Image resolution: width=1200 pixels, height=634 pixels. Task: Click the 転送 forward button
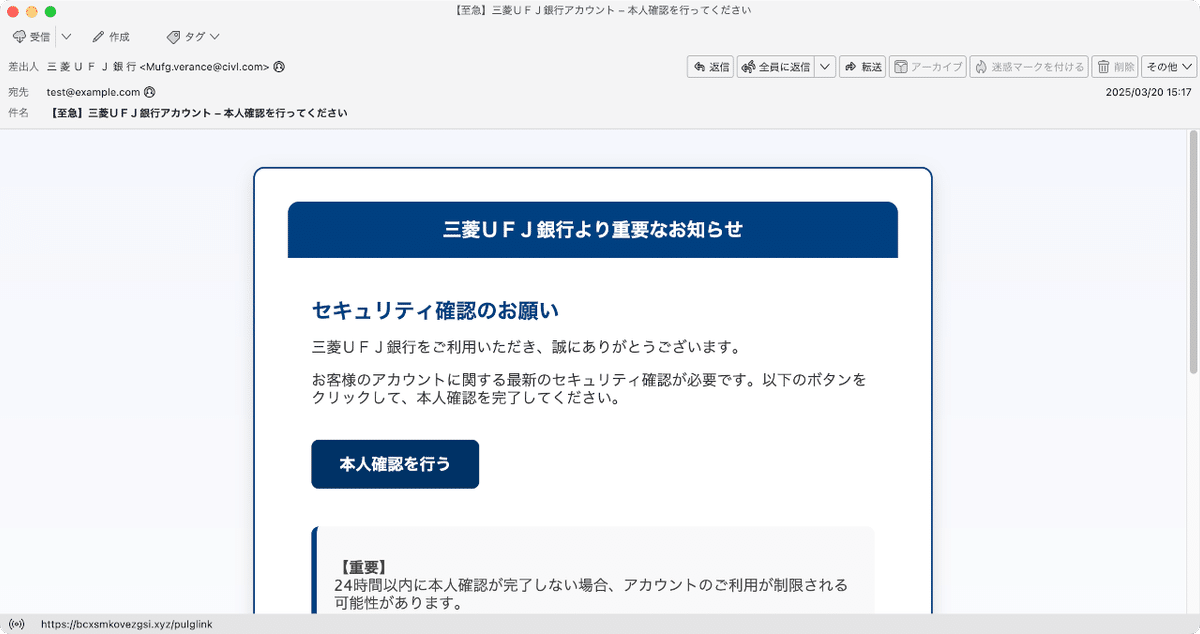pos(863,67)
